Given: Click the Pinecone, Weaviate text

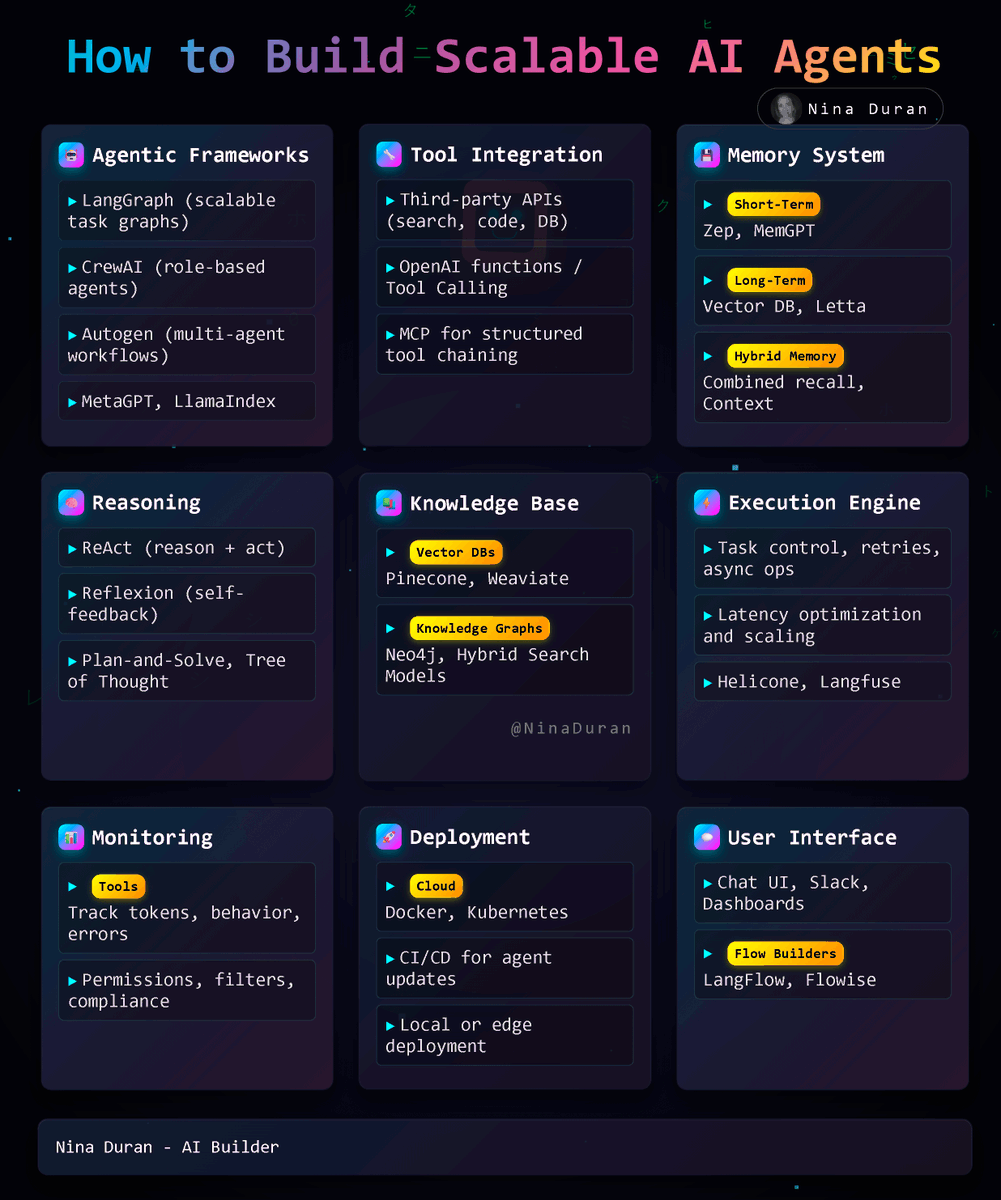Looking at the screenshot, I should [477, 579].
